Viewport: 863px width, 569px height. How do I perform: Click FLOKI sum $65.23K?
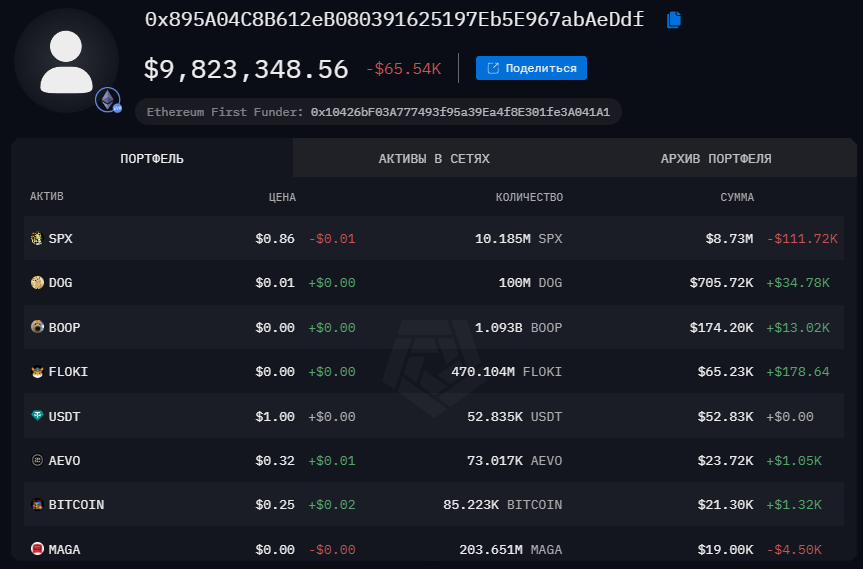pyautogui.click(x=725, y=372)
